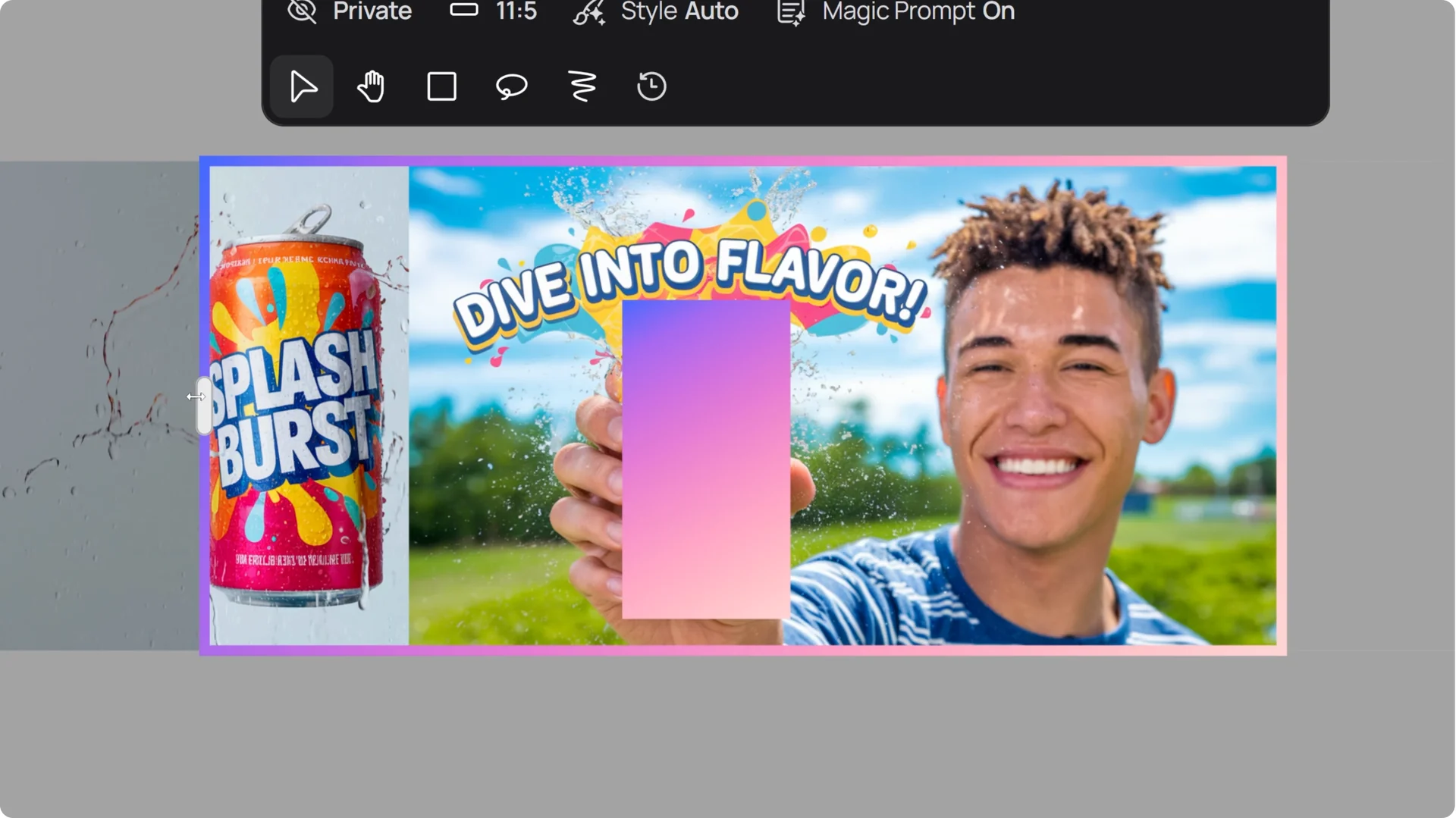Click the crossed-out eye privacy icon
Viewport: 1456px width, 818px height.
[302, 11]
